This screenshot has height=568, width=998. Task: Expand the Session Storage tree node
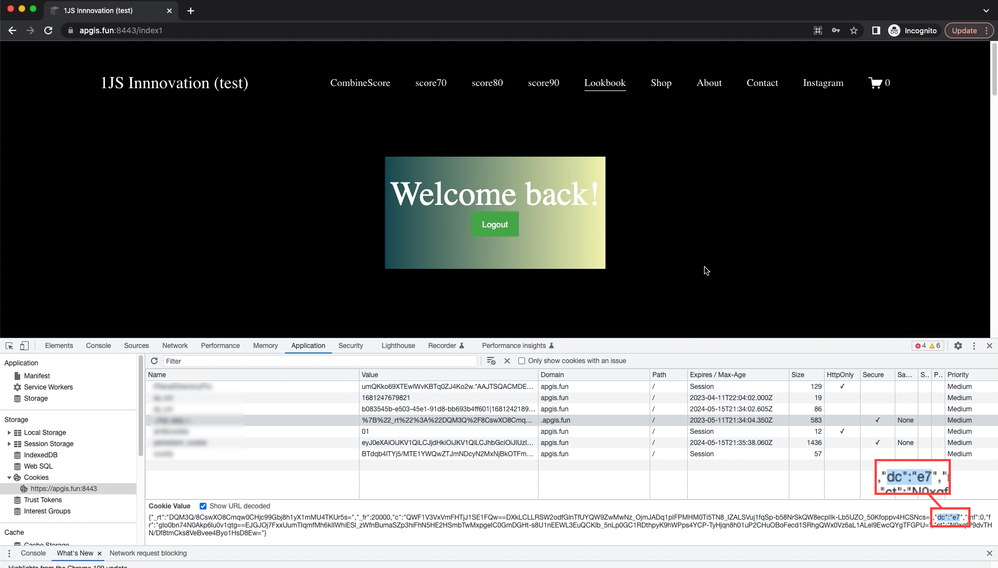click(9, 444)
